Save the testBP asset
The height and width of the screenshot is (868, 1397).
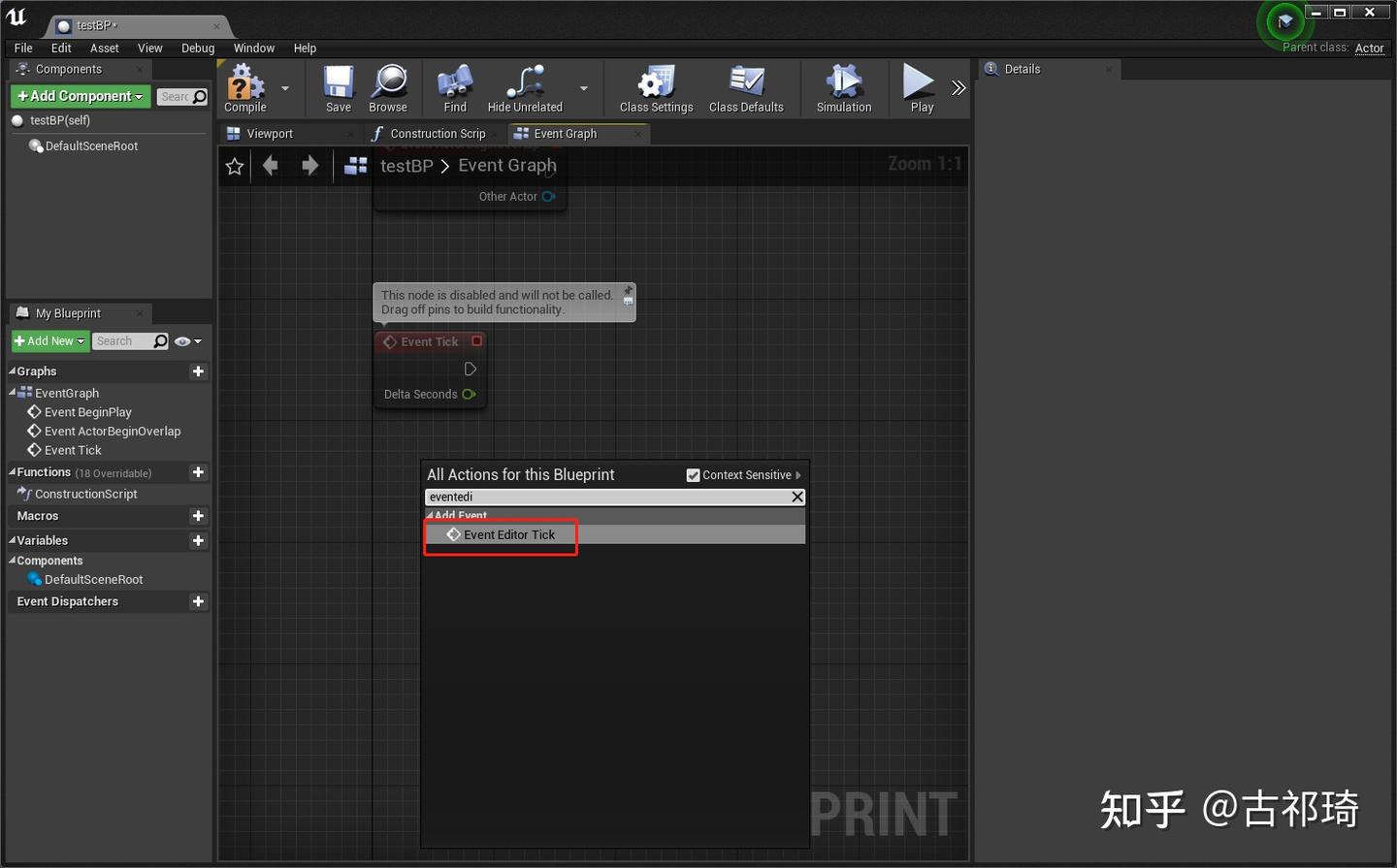coord(337,88)
